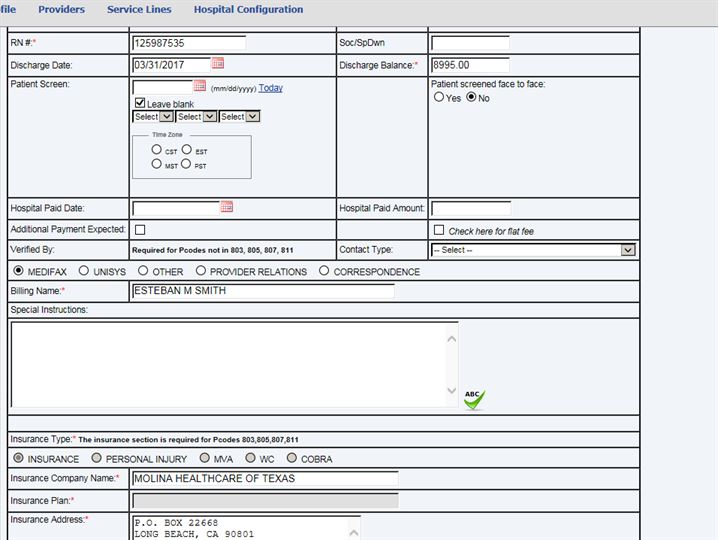This screenshot has width=718, height=540.
Task: Open the Providers menu
Action: [x=61, y=10]
